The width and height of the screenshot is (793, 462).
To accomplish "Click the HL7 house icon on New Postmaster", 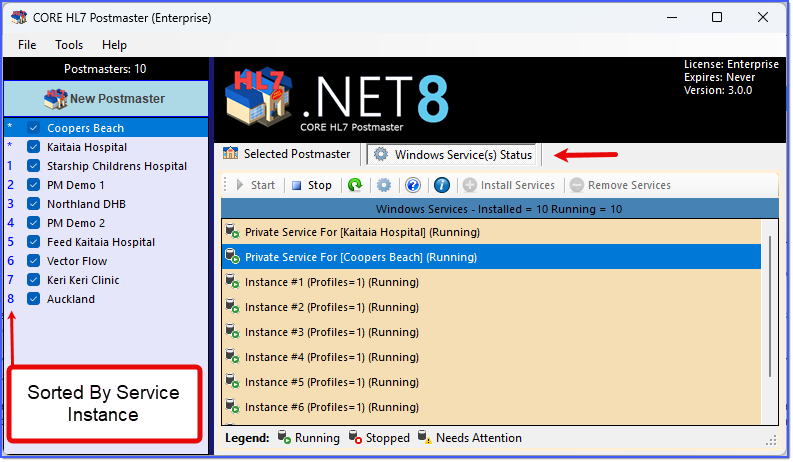I will tap(55, 99).
